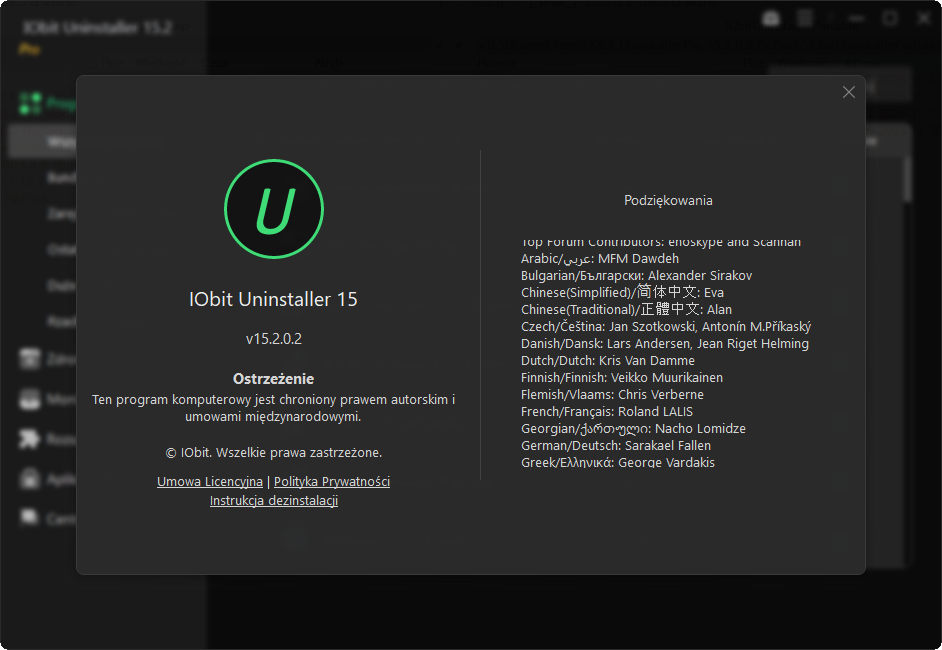Click the Rozszerzenia sidebar icon behind the dialog

29,439
